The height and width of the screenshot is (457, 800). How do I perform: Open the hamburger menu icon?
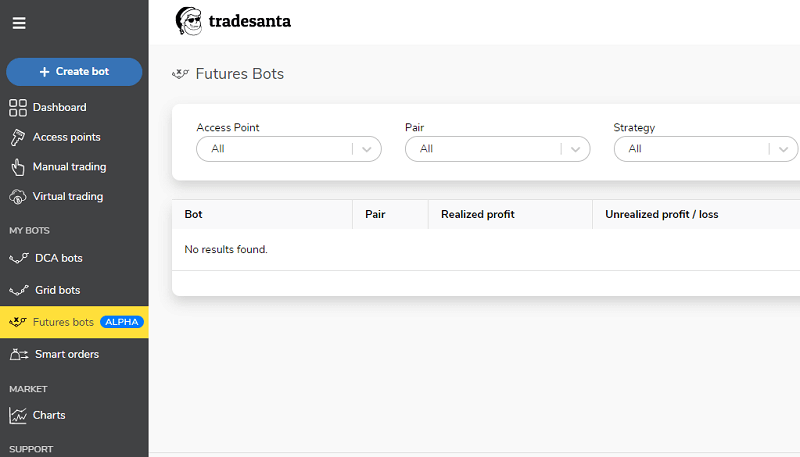pyautogui.click(x=19, y=23)
